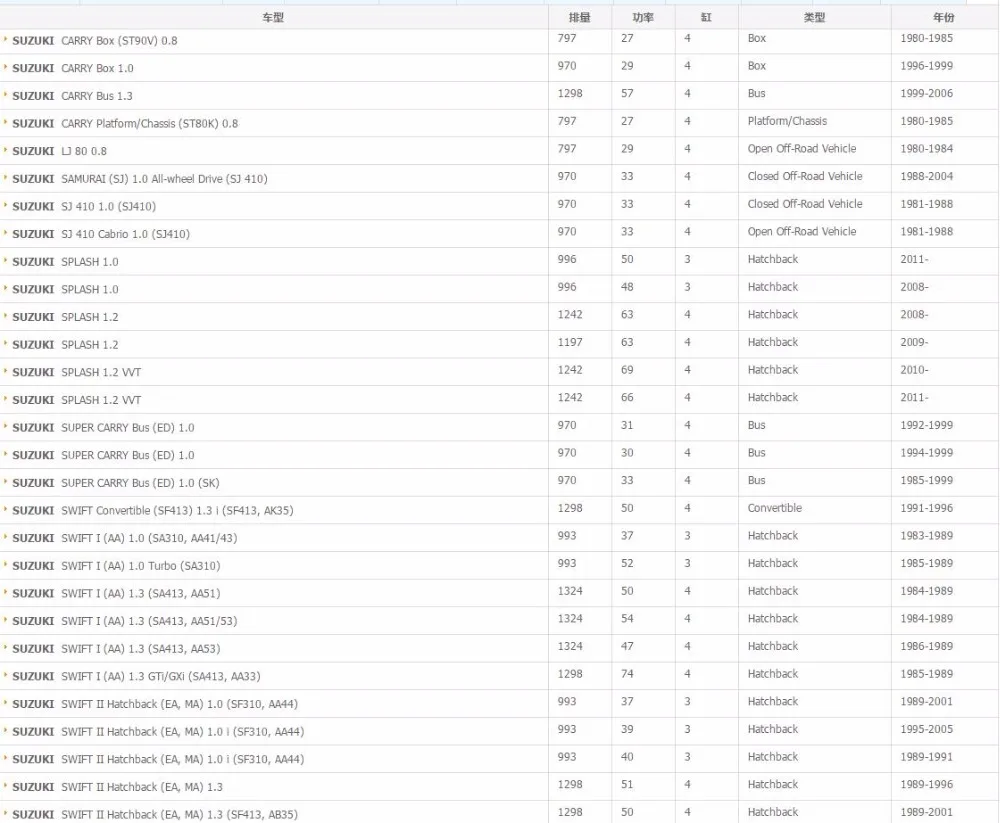The height and width of the screenshot is (823, 1000).
Task: Click arrow icon beside SJ 410 Cabrio 1.0
Action: point(6,233)
